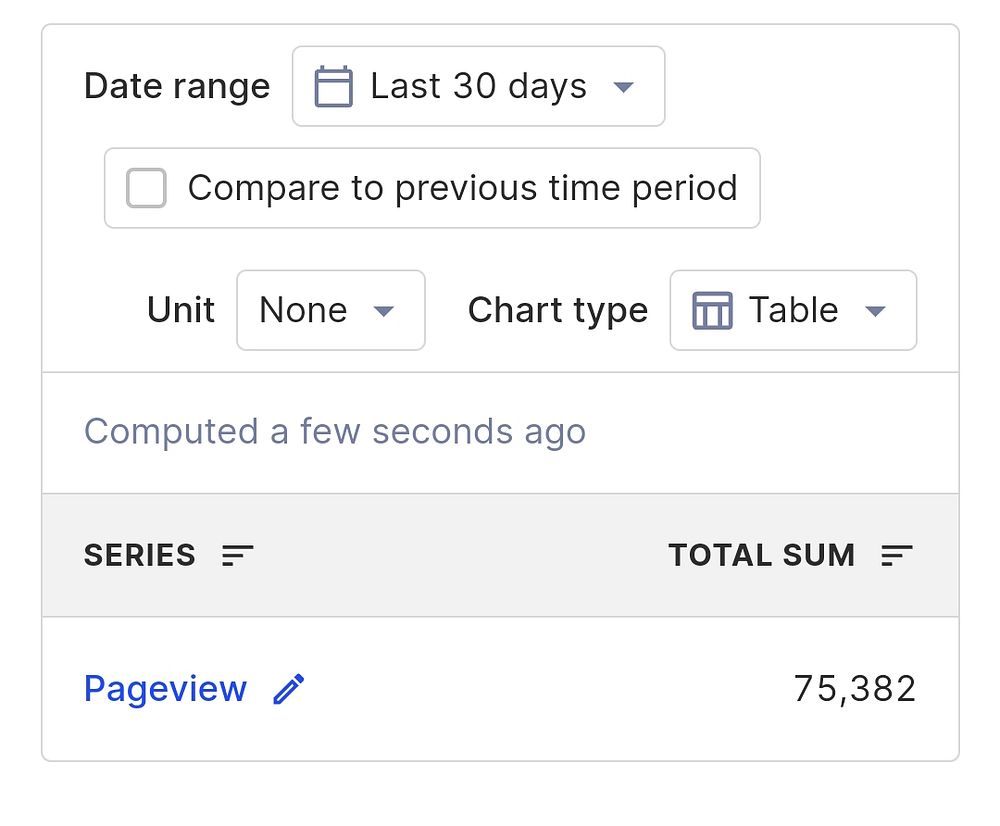Open the Chart type dropdown showing Table

pos(792,311)
